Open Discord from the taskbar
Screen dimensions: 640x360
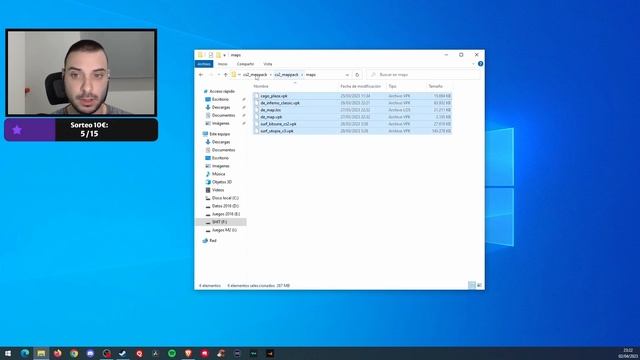(x=90, y=353)
